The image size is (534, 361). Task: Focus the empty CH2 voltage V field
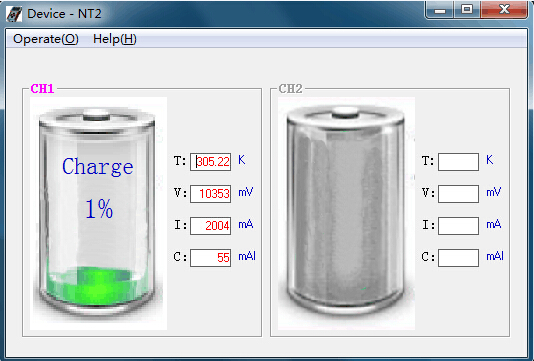pyautogui.click(x=458, y=194)
